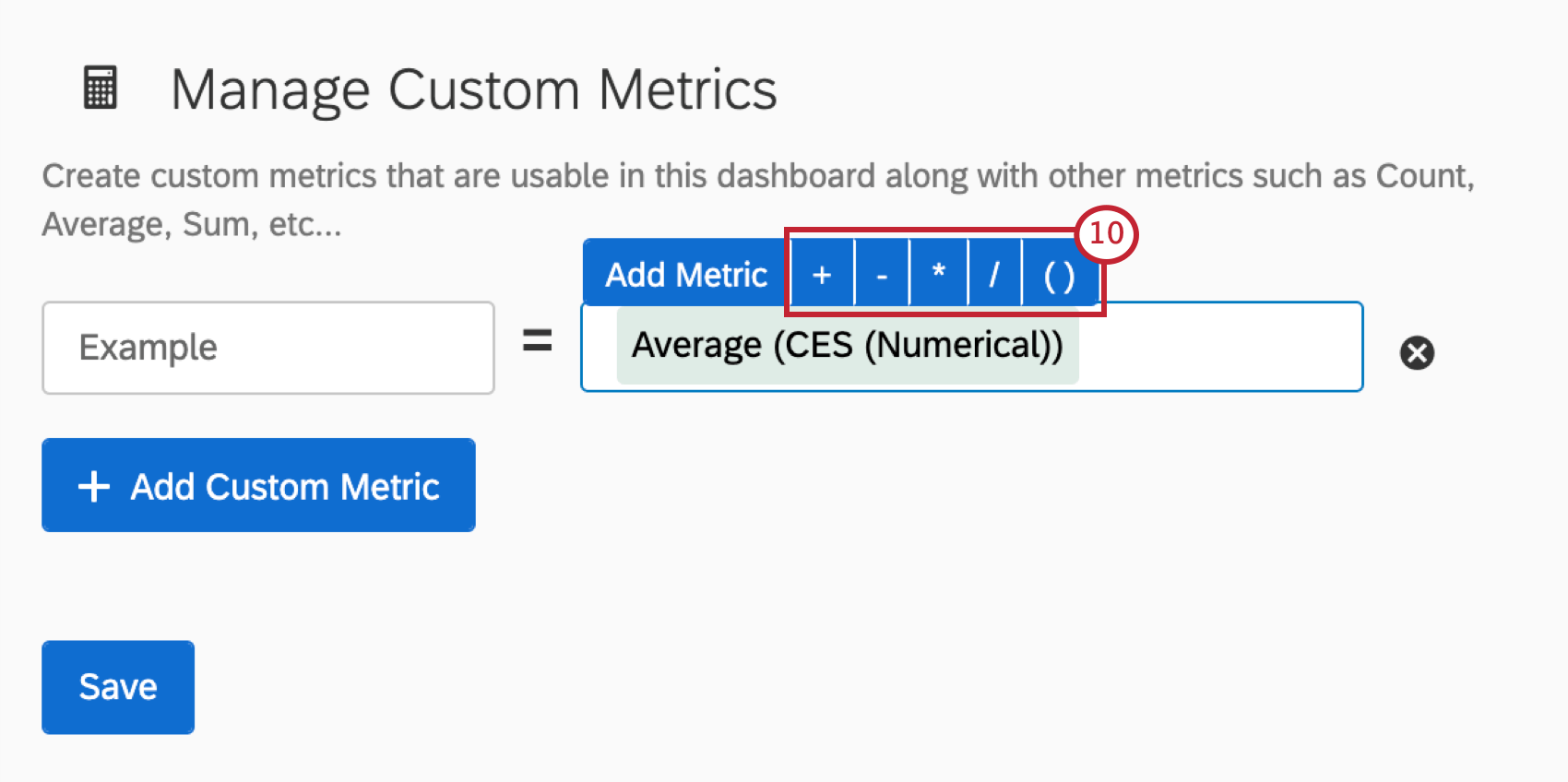Click the Add Custom Metric button label
The height and width of the screenshot is (782, 1568).
point(285,486)
